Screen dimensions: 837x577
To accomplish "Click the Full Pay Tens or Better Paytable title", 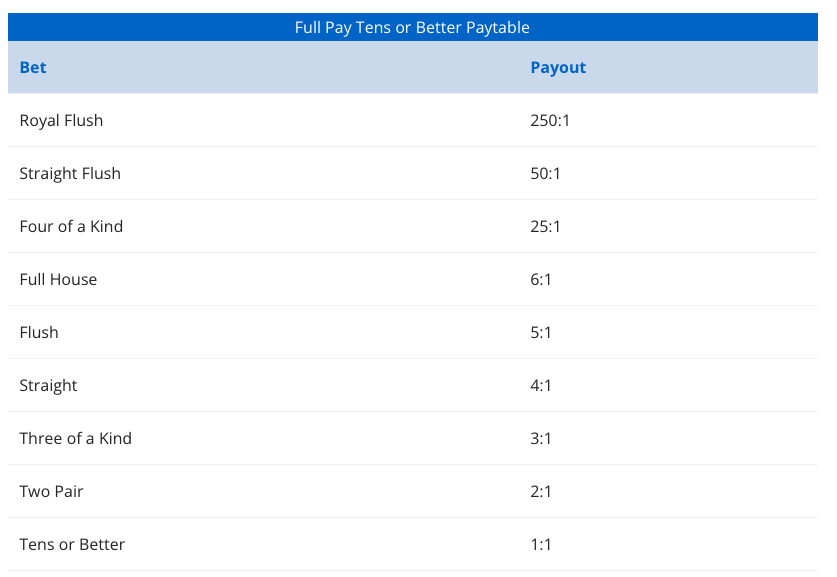I will (412, 27).
